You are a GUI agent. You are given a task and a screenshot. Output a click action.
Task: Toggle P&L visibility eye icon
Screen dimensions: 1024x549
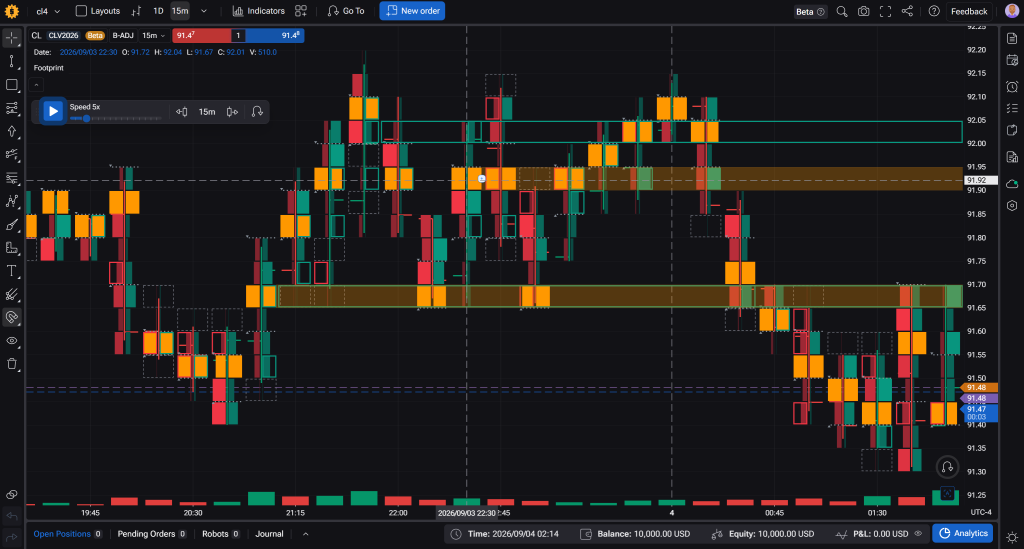click(918, 533)
